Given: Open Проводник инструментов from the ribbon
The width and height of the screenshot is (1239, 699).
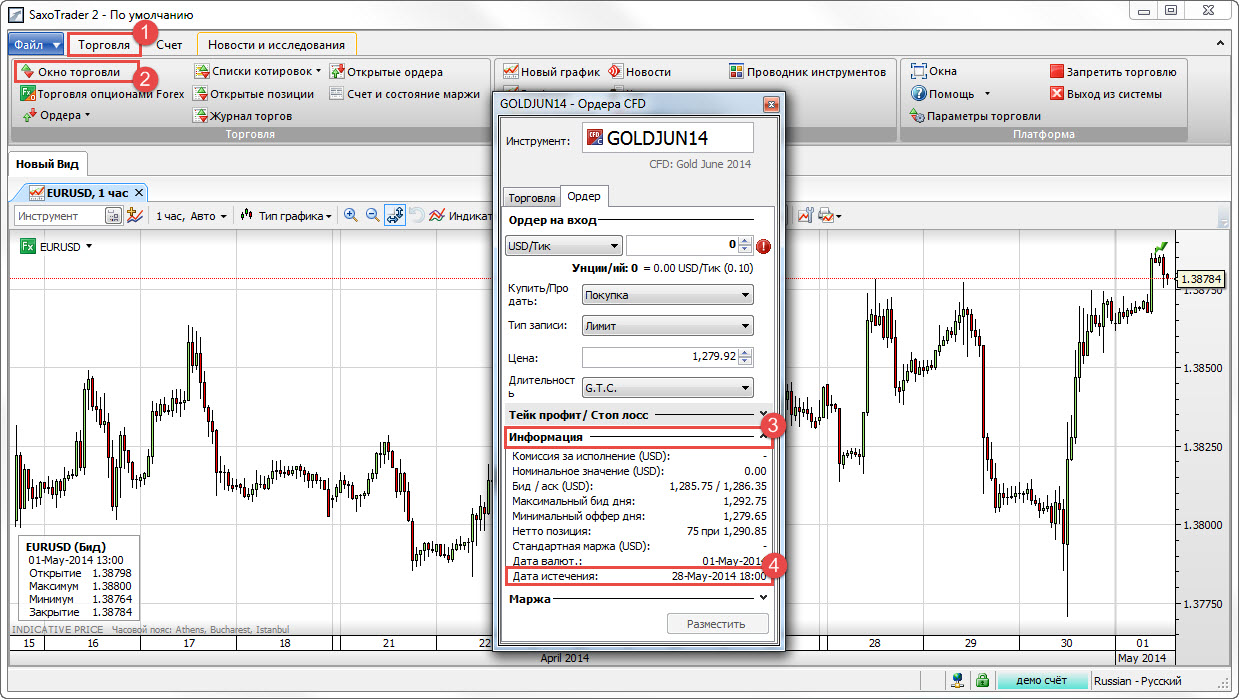Looking at the screenshot, I should (807, 72).
